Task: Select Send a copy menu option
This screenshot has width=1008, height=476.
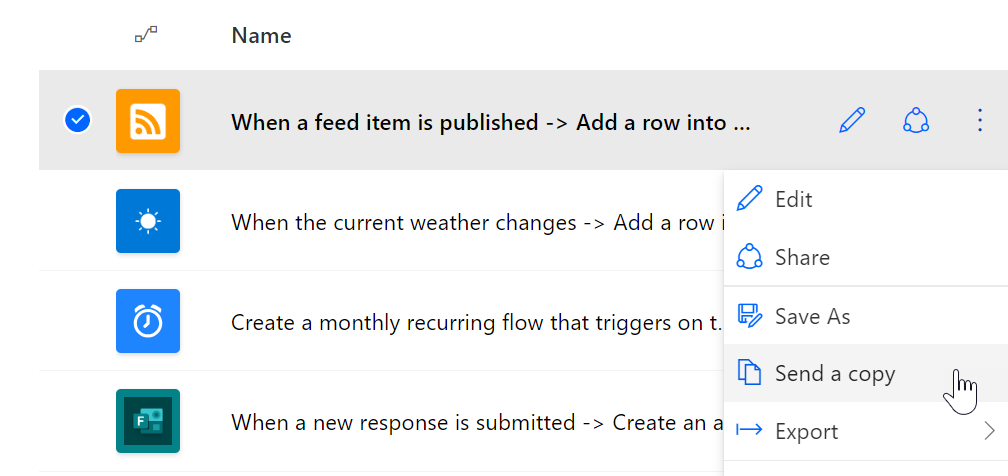Action: [834, 374]
